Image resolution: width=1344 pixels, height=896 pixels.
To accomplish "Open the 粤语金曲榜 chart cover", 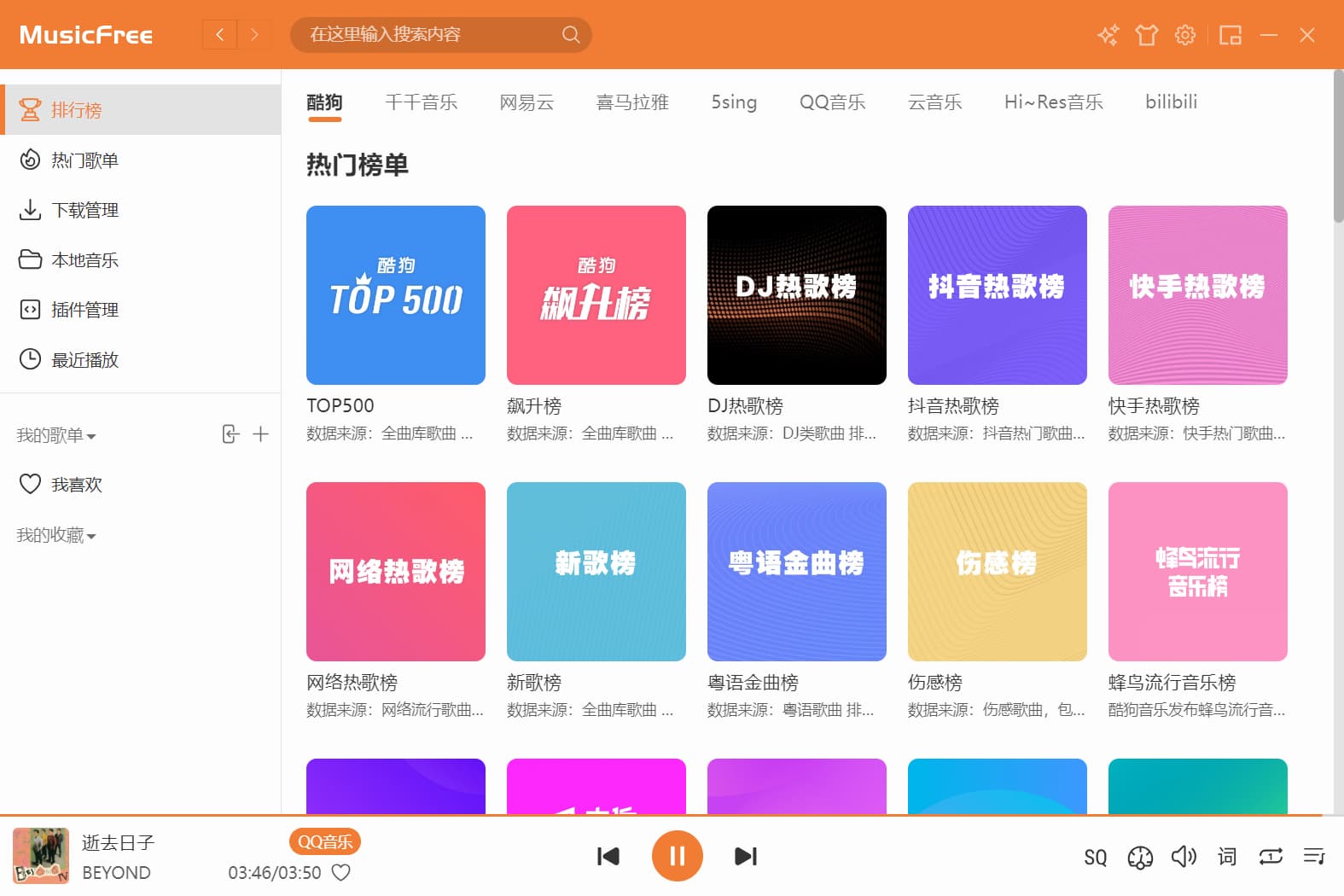I will click(x=797, y=572).
